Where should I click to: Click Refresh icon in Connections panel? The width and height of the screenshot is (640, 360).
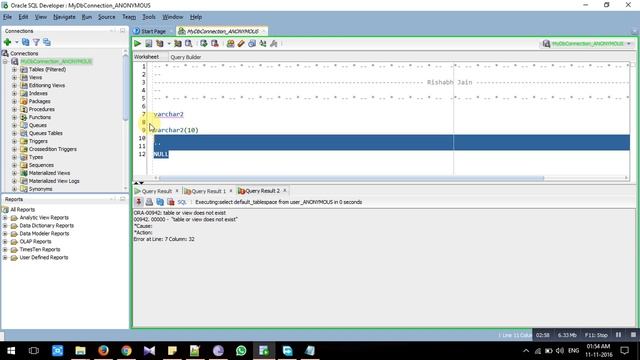26,42
